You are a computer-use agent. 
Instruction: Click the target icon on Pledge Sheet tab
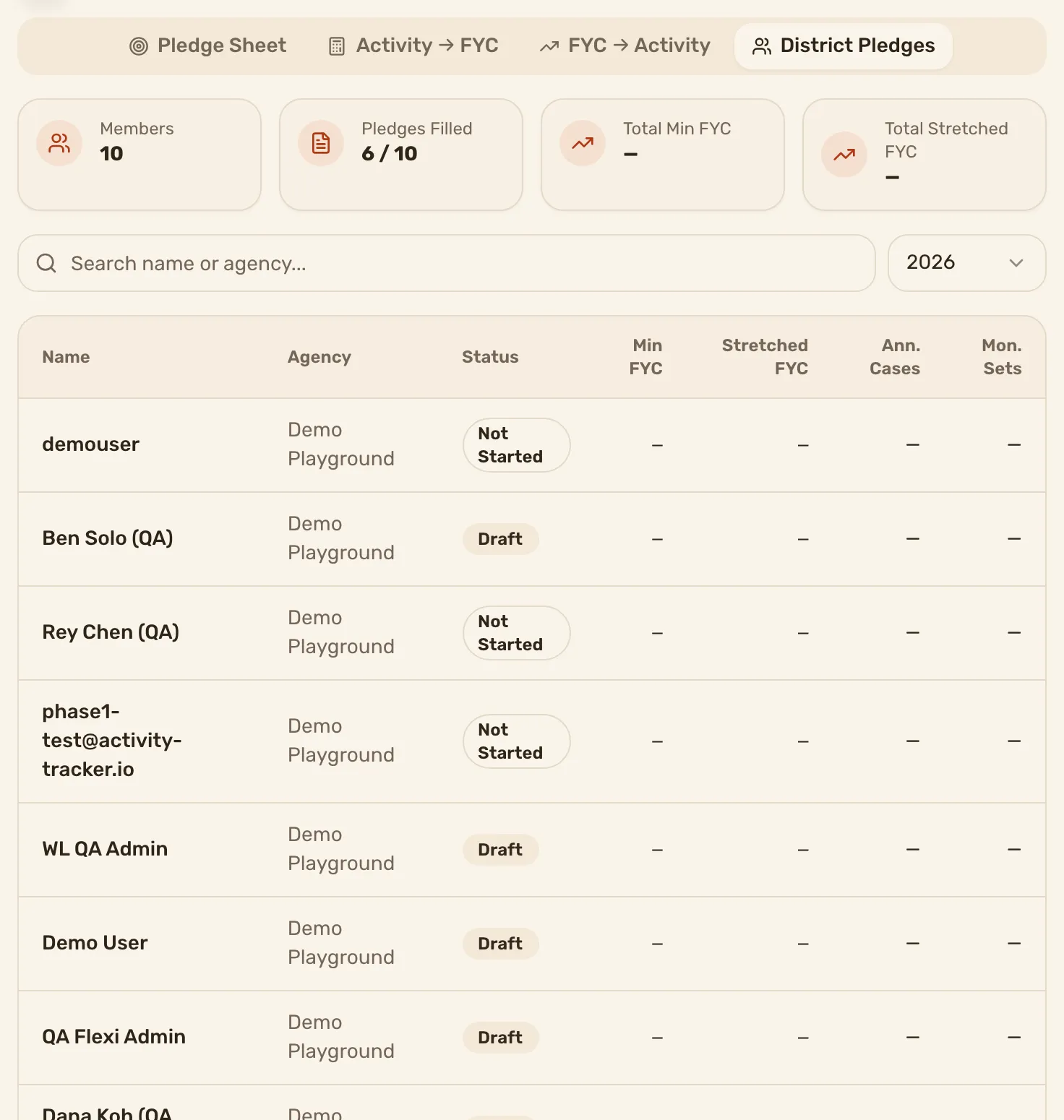[x=138, y=46]
